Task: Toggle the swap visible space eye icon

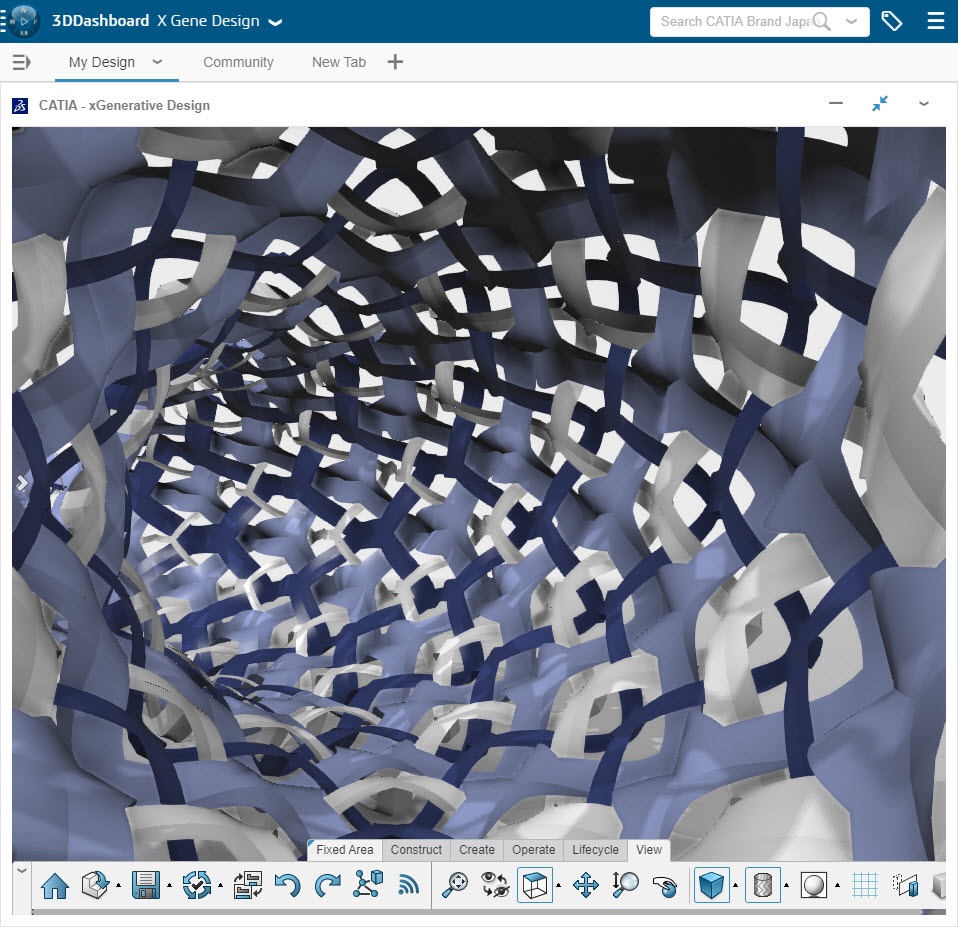Action: click(x=495, y=885)
